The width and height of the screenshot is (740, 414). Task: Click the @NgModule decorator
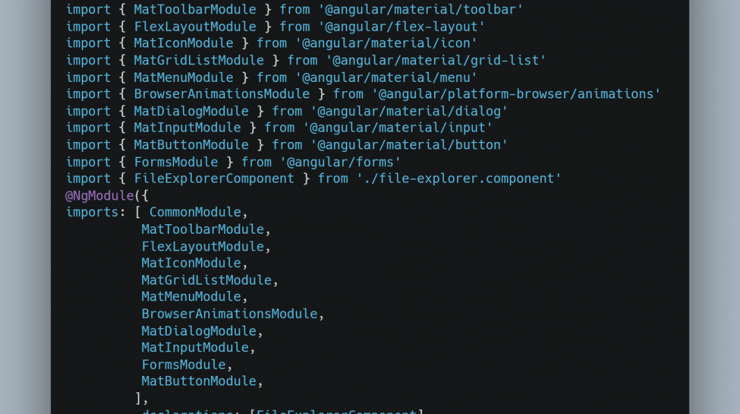pyautogui.click(x=100, y=196)
